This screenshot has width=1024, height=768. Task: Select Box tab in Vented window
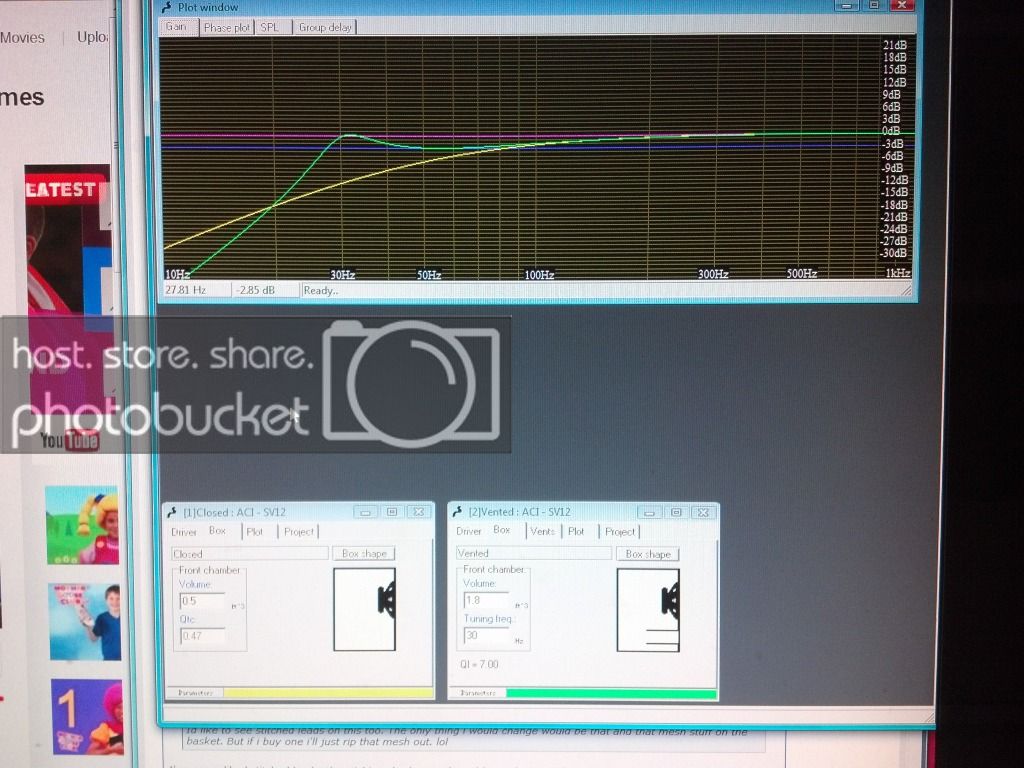502,530
